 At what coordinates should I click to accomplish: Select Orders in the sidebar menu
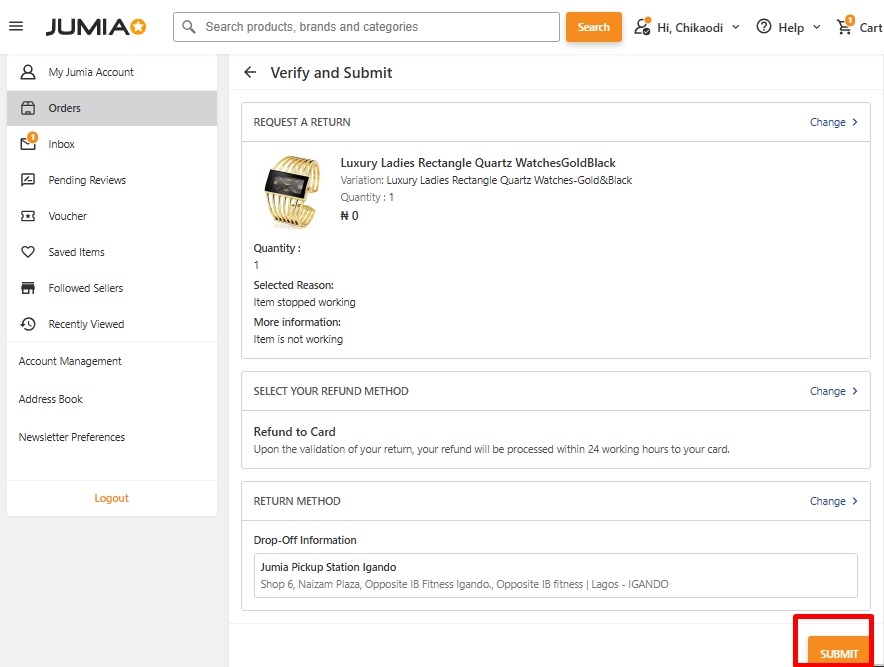[64, 108]
